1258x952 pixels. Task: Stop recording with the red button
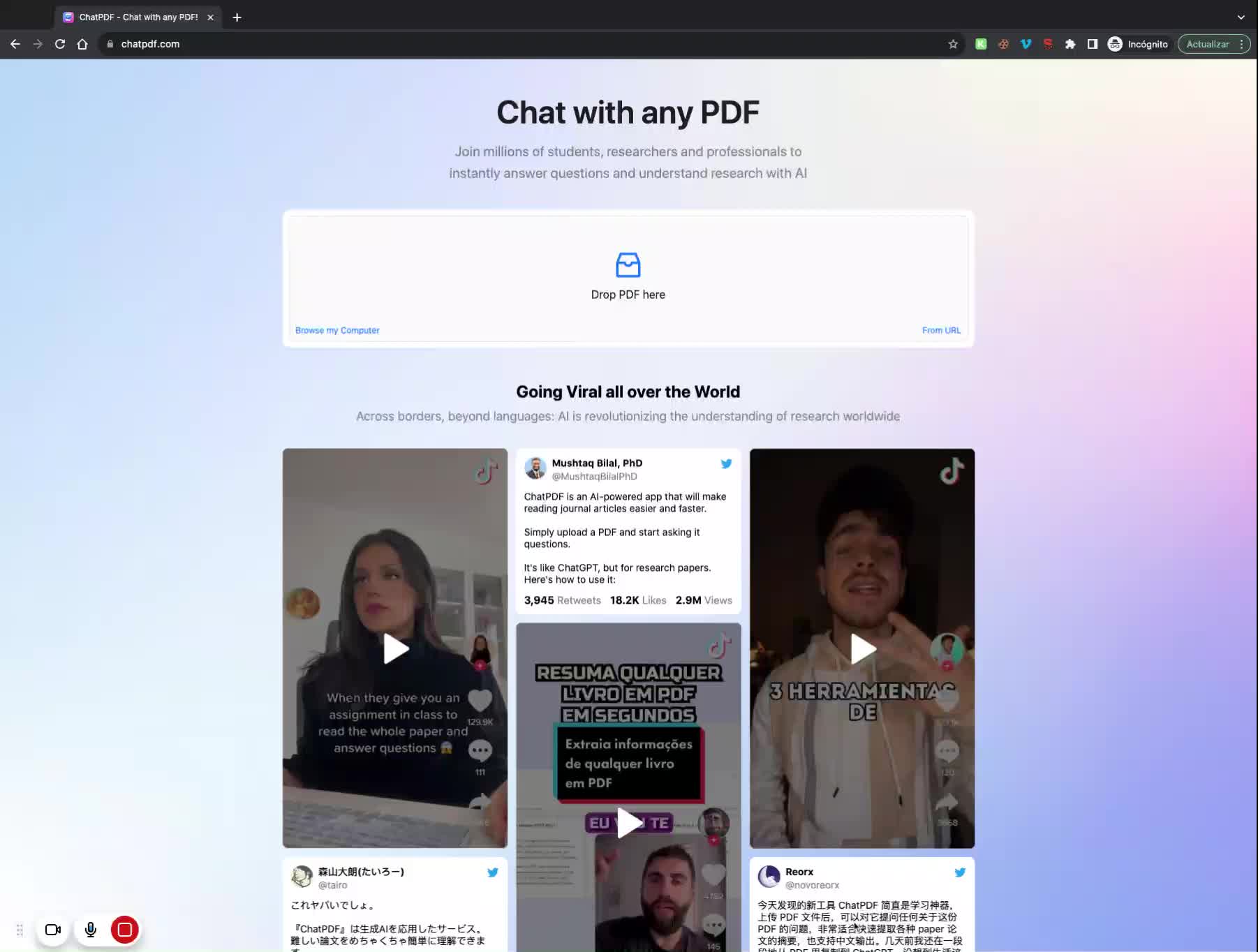point(125,930)
